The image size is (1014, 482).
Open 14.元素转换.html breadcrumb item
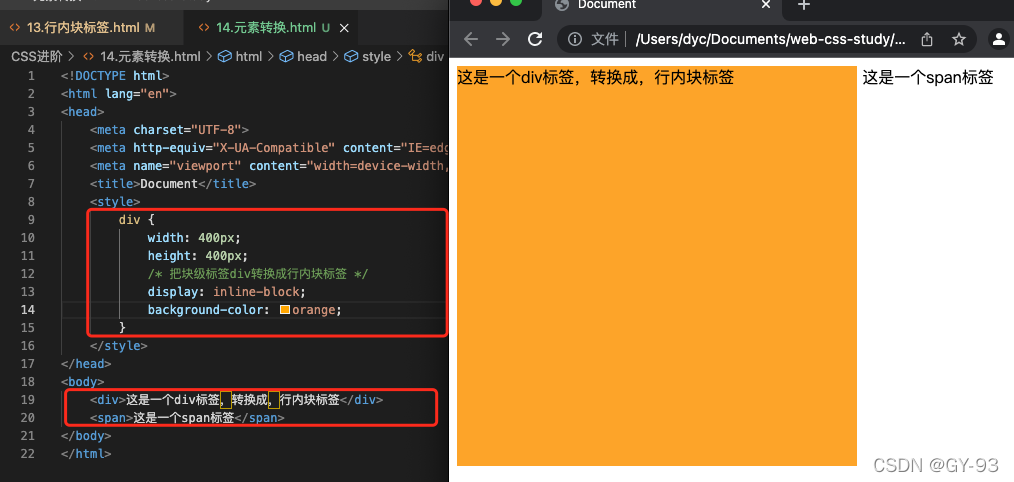142,57
